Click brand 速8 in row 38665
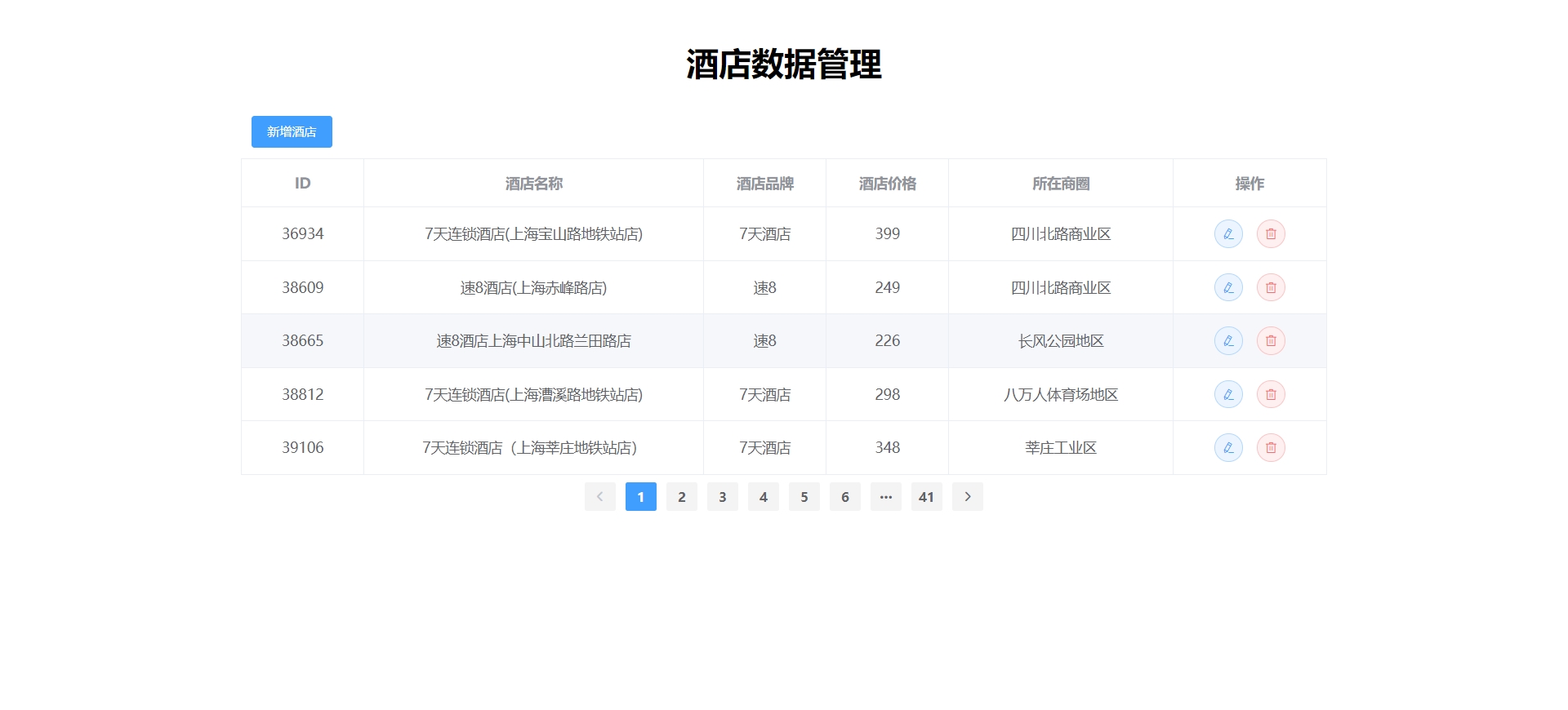1568x710 pixels. point(765,341)
